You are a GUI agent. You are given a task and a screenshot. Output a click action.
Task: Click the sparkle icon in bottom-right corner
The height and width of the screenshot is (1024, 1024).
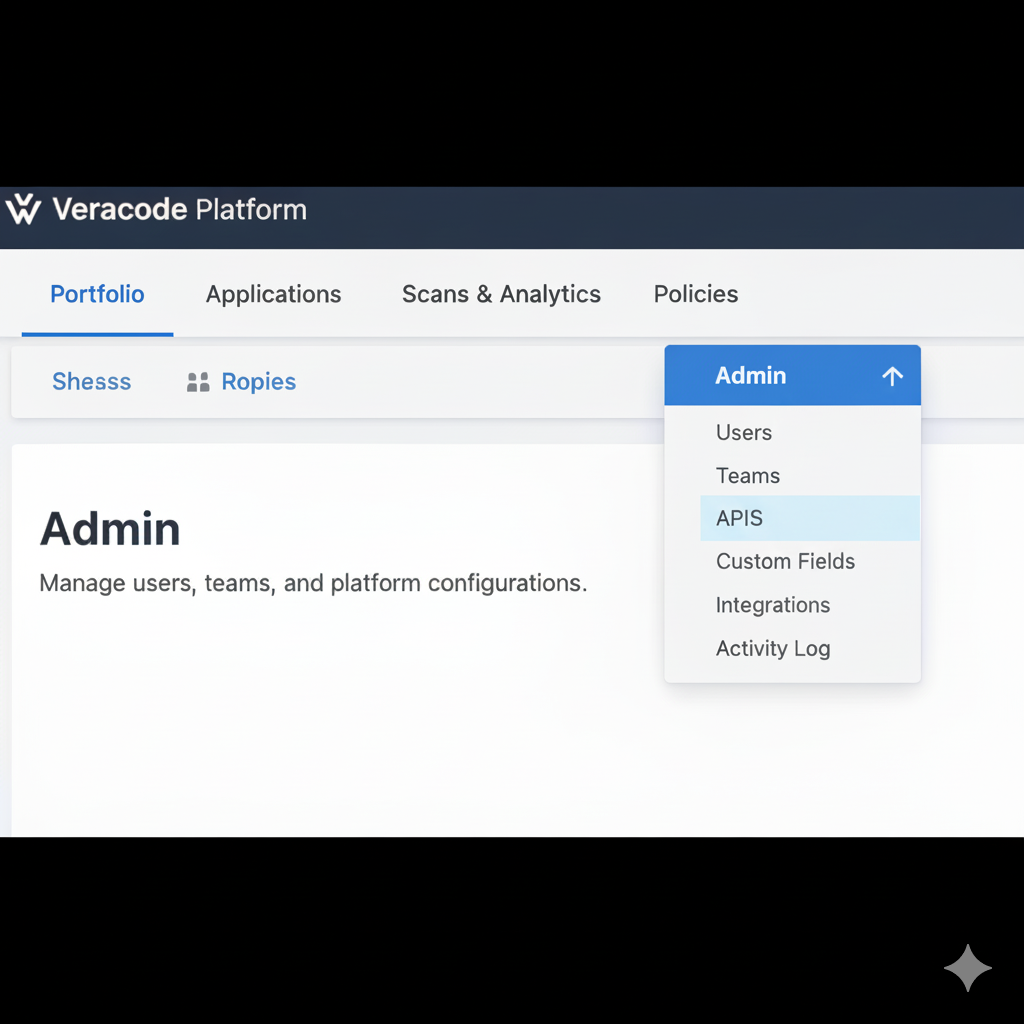[x=967, y=968]
